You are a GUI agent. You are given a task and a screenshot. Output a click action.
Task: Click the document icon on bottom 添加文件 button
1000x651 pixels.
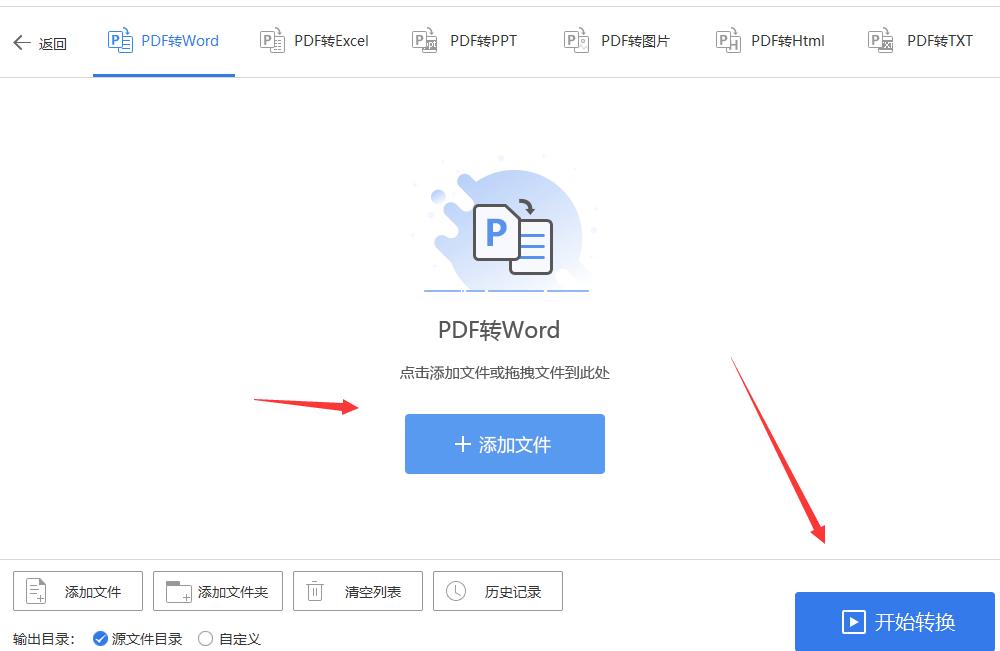[35, 590]
